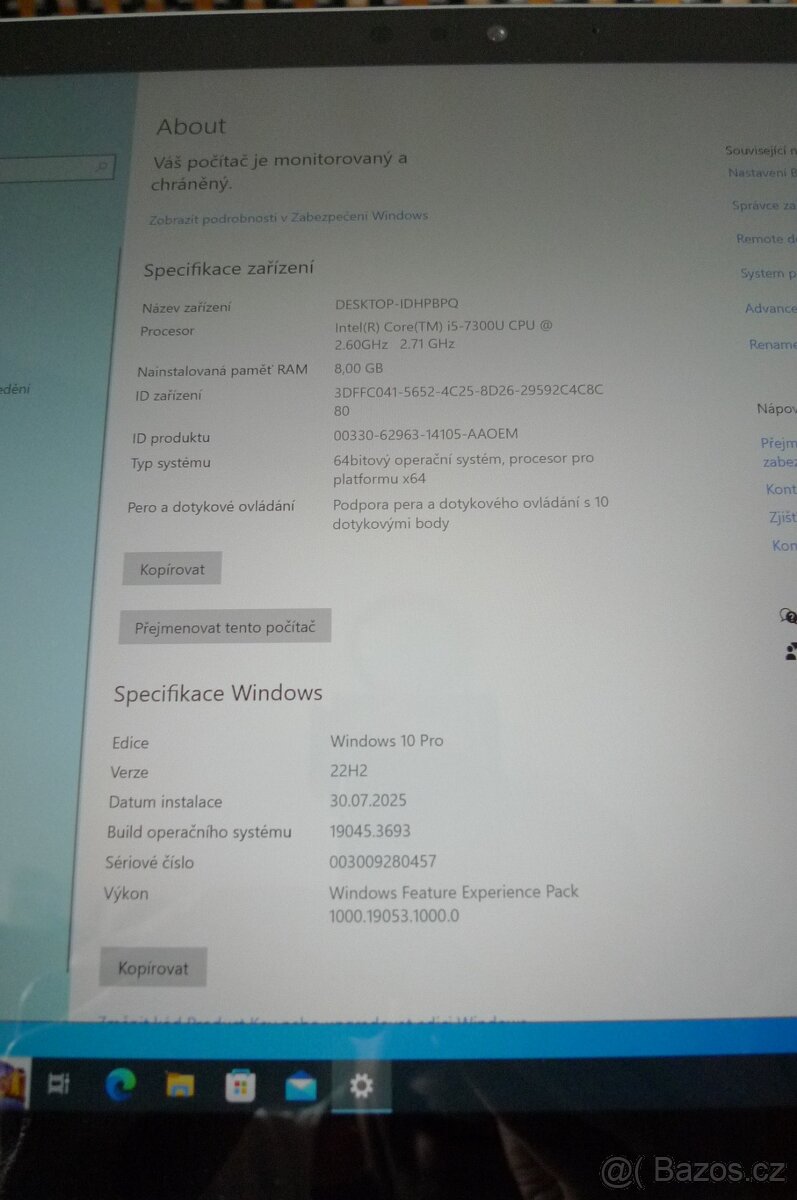
Task: Open Microsoft Store from the taskbar
Action: tap(240, 1086)
